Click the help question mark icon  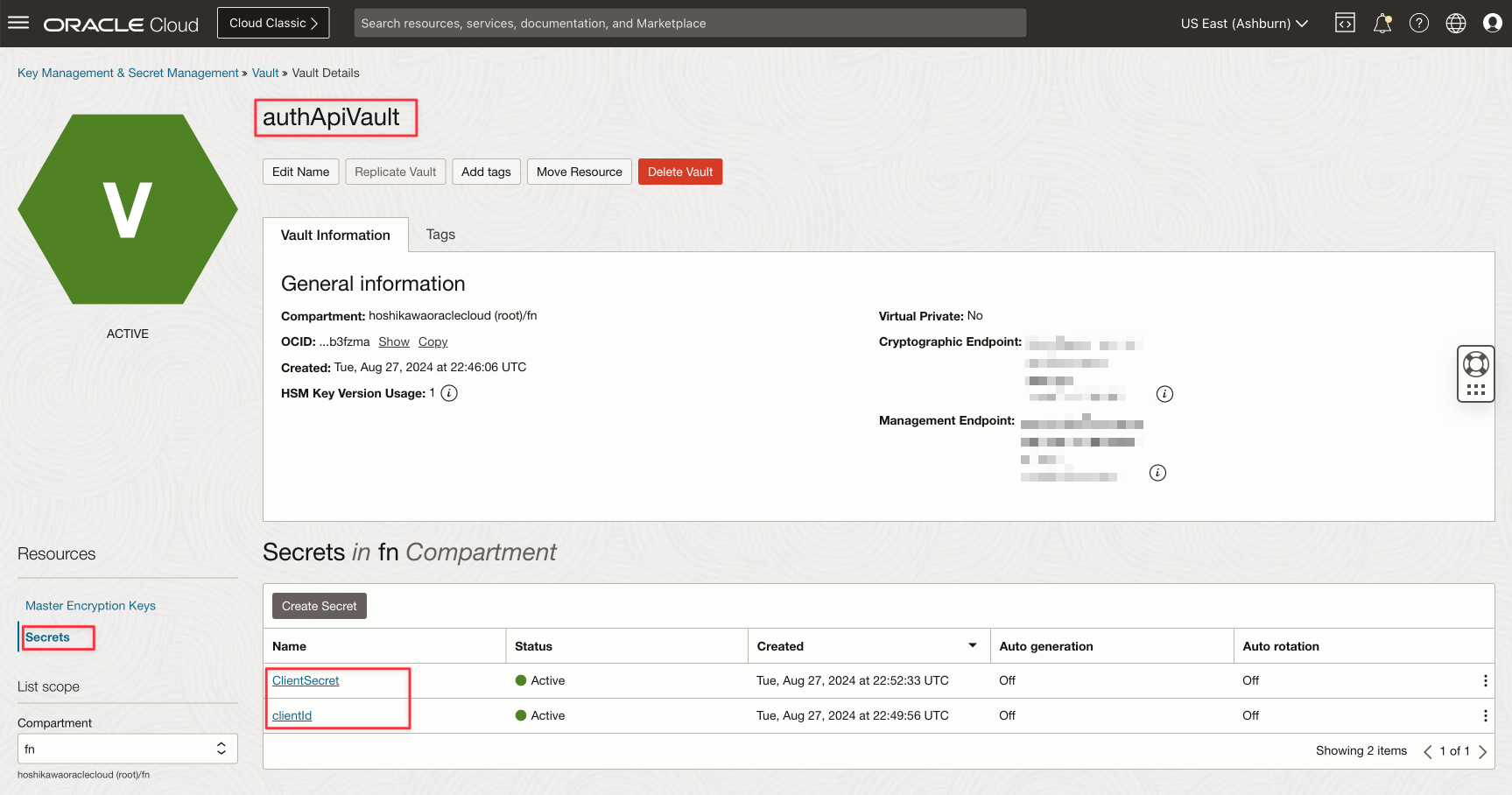click(x=1419, y=24)
